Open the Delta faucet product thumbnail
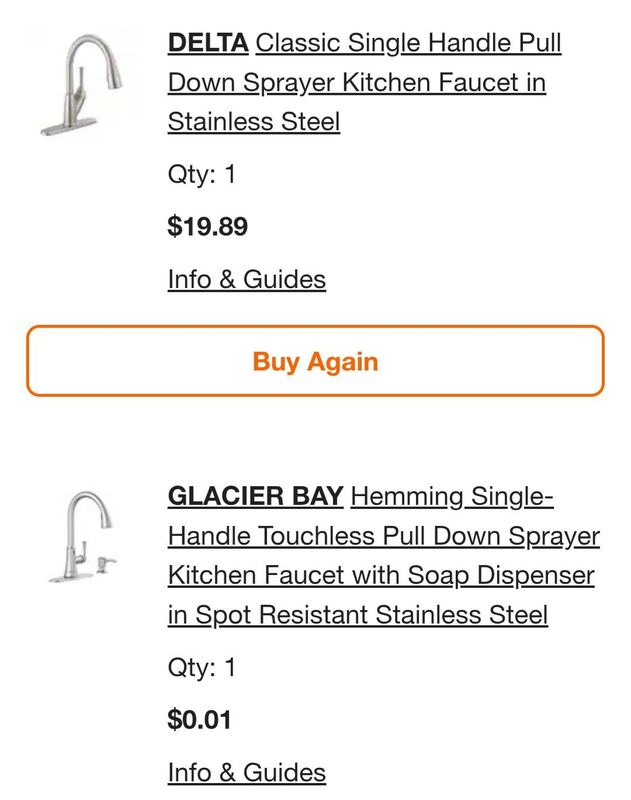The width and height of the screenshot is (631, 800). 82,85
